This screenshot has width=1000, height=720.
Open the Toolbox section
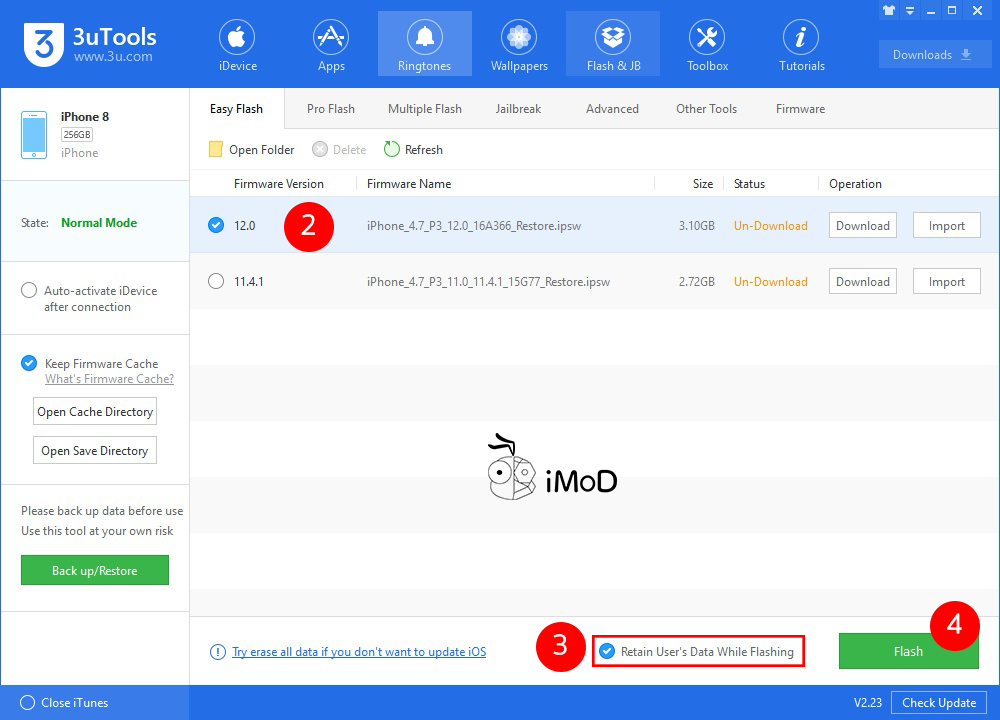(x=707, y=46)
